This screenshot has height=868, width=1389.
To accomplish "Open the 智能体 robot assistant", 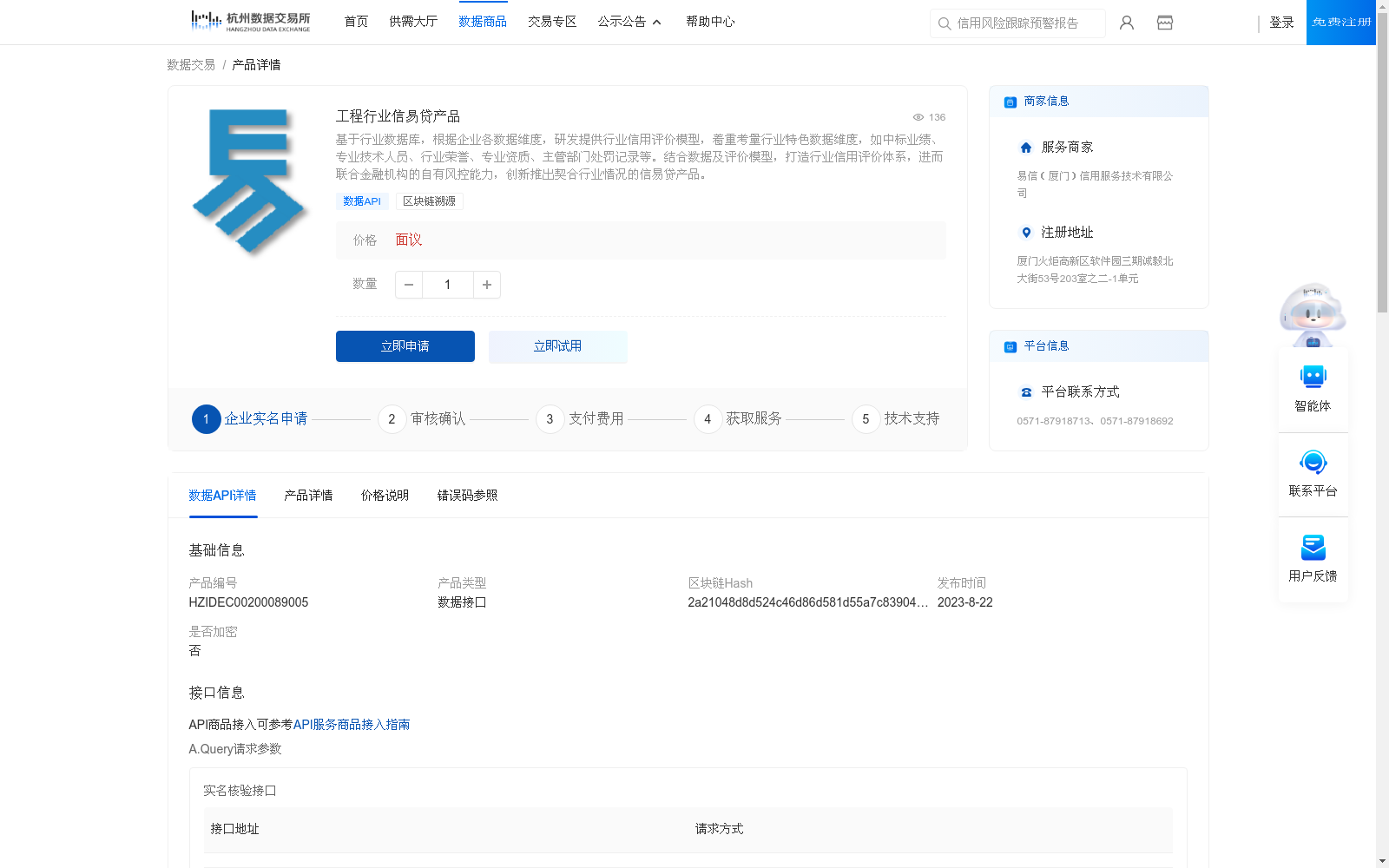I will 1313,389.
